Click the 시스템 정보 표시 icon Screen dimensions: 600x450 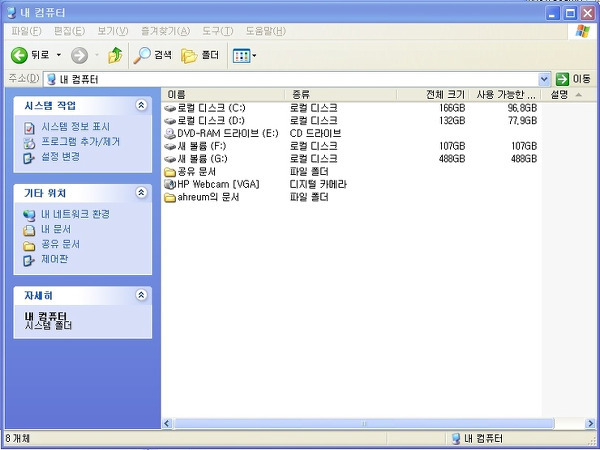point(29,128)
